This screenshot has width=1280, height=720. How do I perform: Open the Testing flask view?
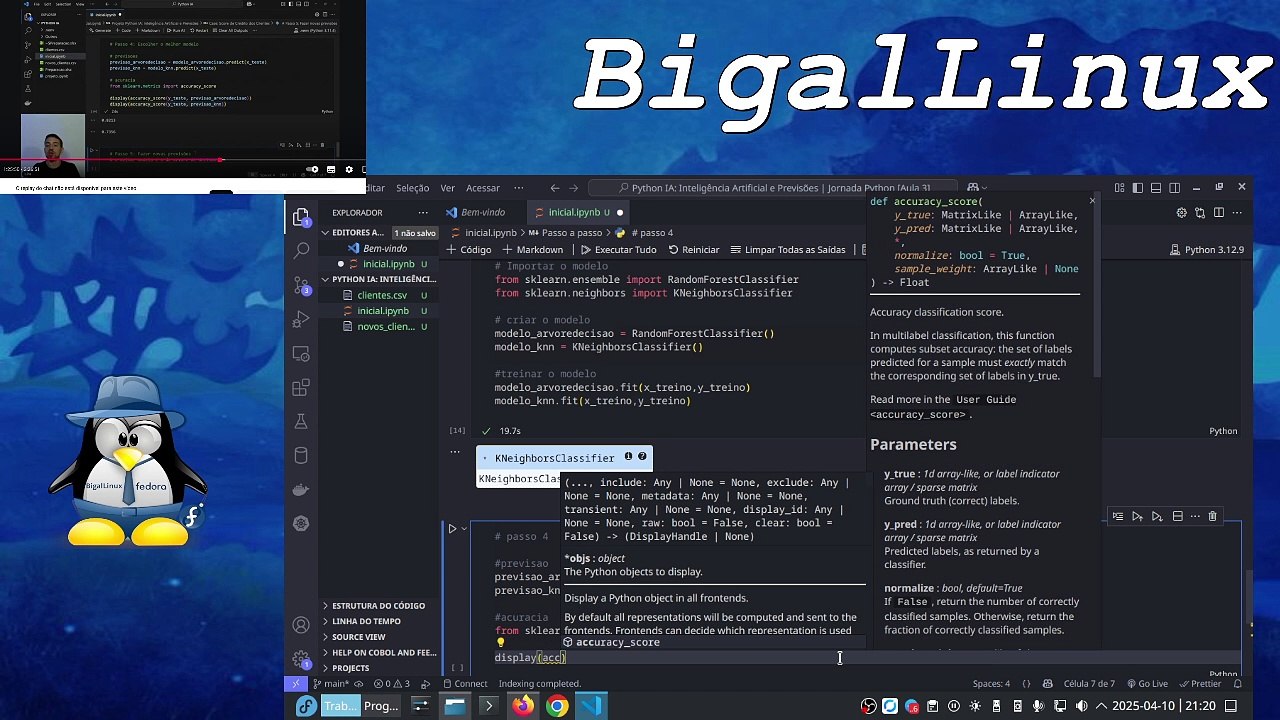(x=301, y=421)
